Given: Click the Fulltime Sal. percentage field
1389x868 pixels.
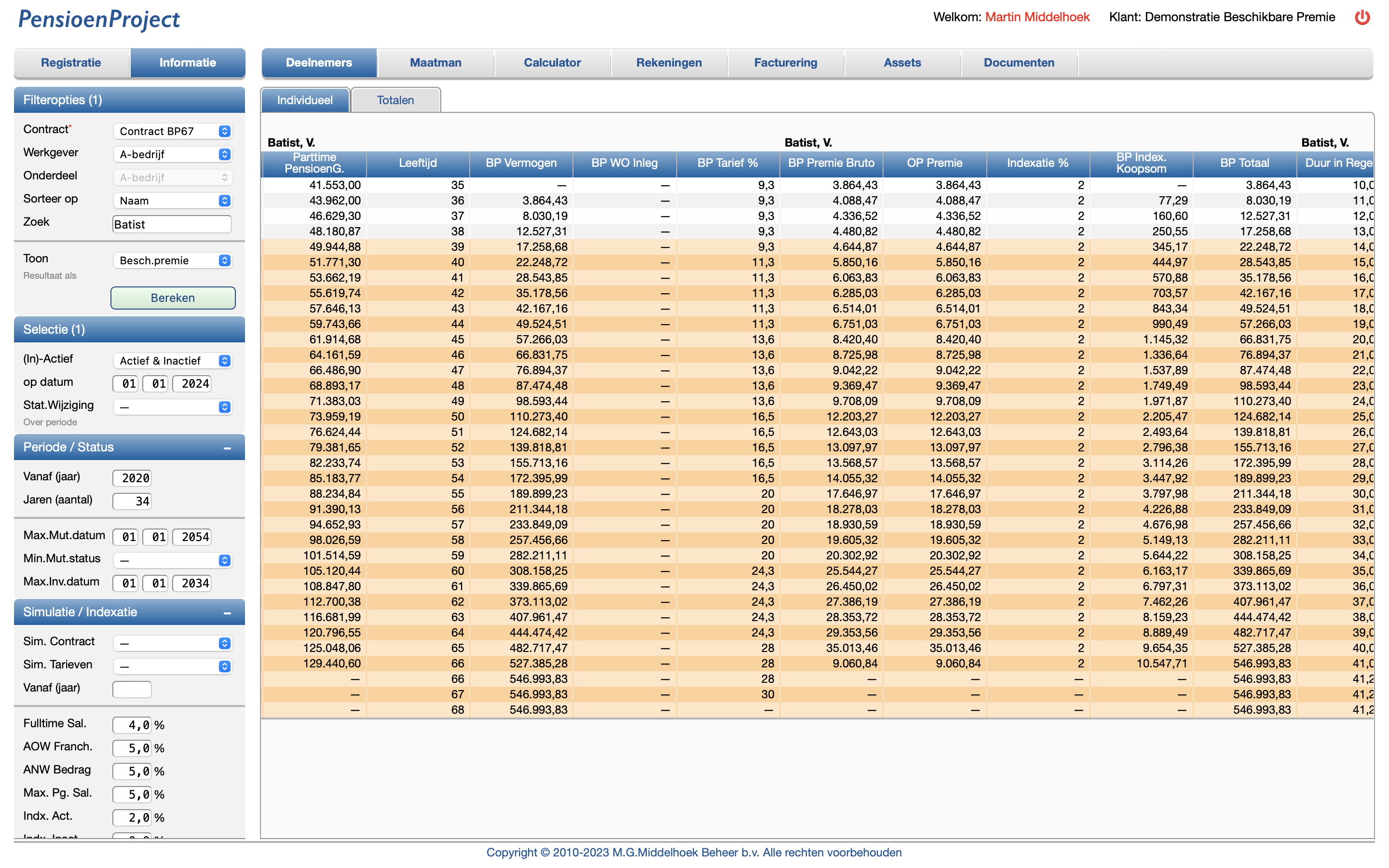Looking at the screenshot, I should (132, 725).
